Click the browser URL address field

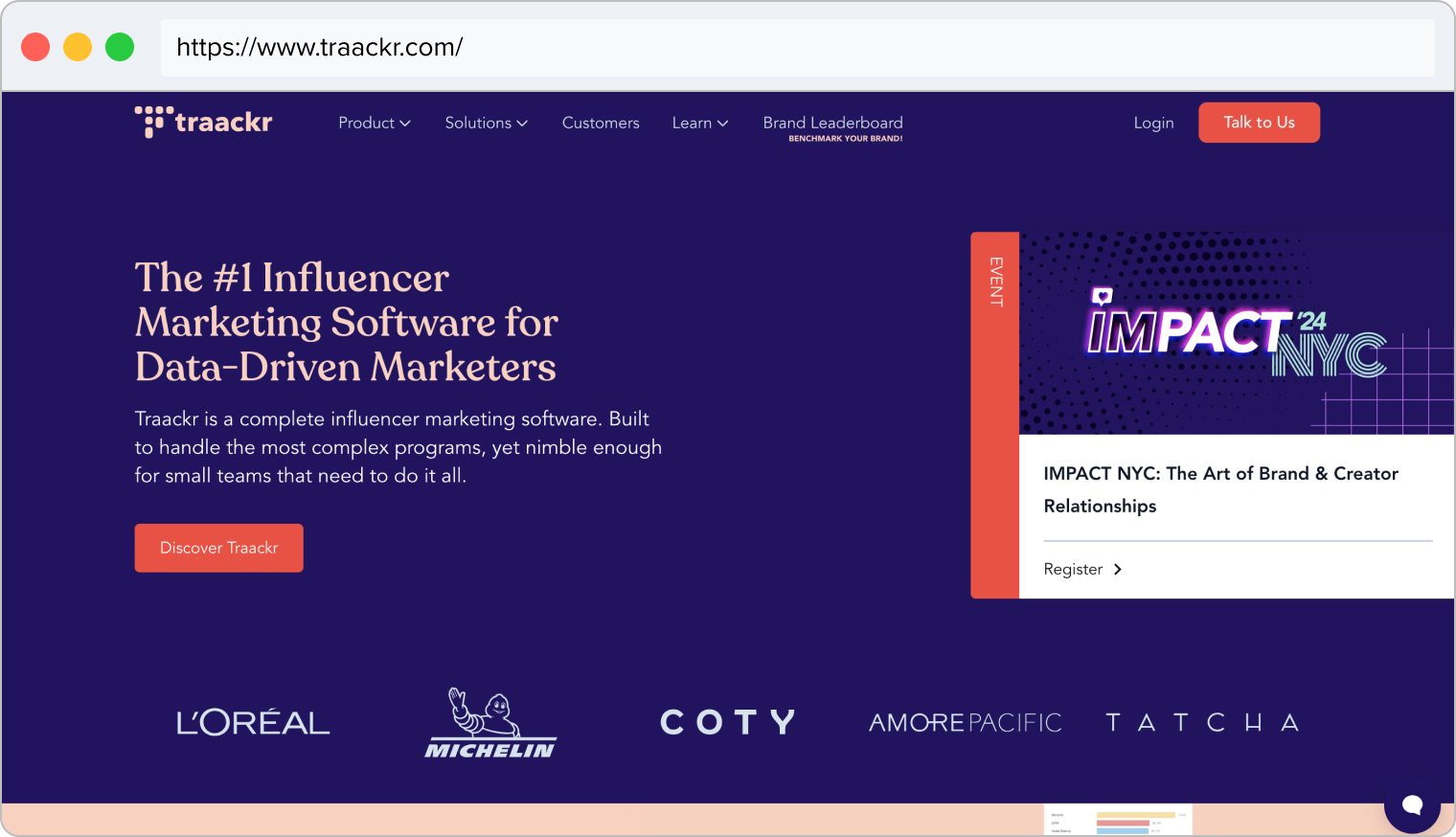pyautogui.click(x=797, y=47)
